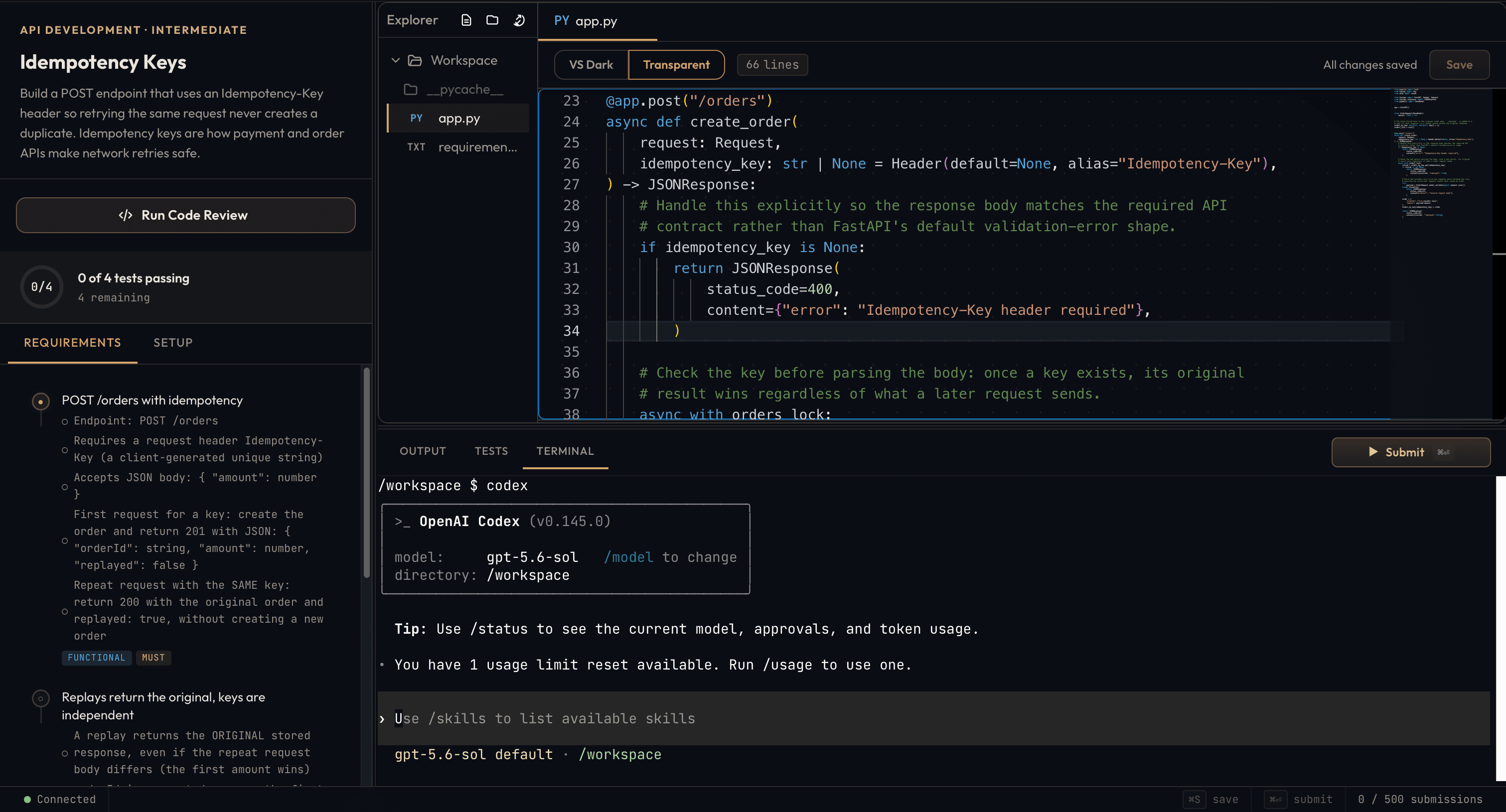The width and height of the screenshot is (1506, 812).
Task: Collapse the Workspace folder chevron
Action: point(396,60)
